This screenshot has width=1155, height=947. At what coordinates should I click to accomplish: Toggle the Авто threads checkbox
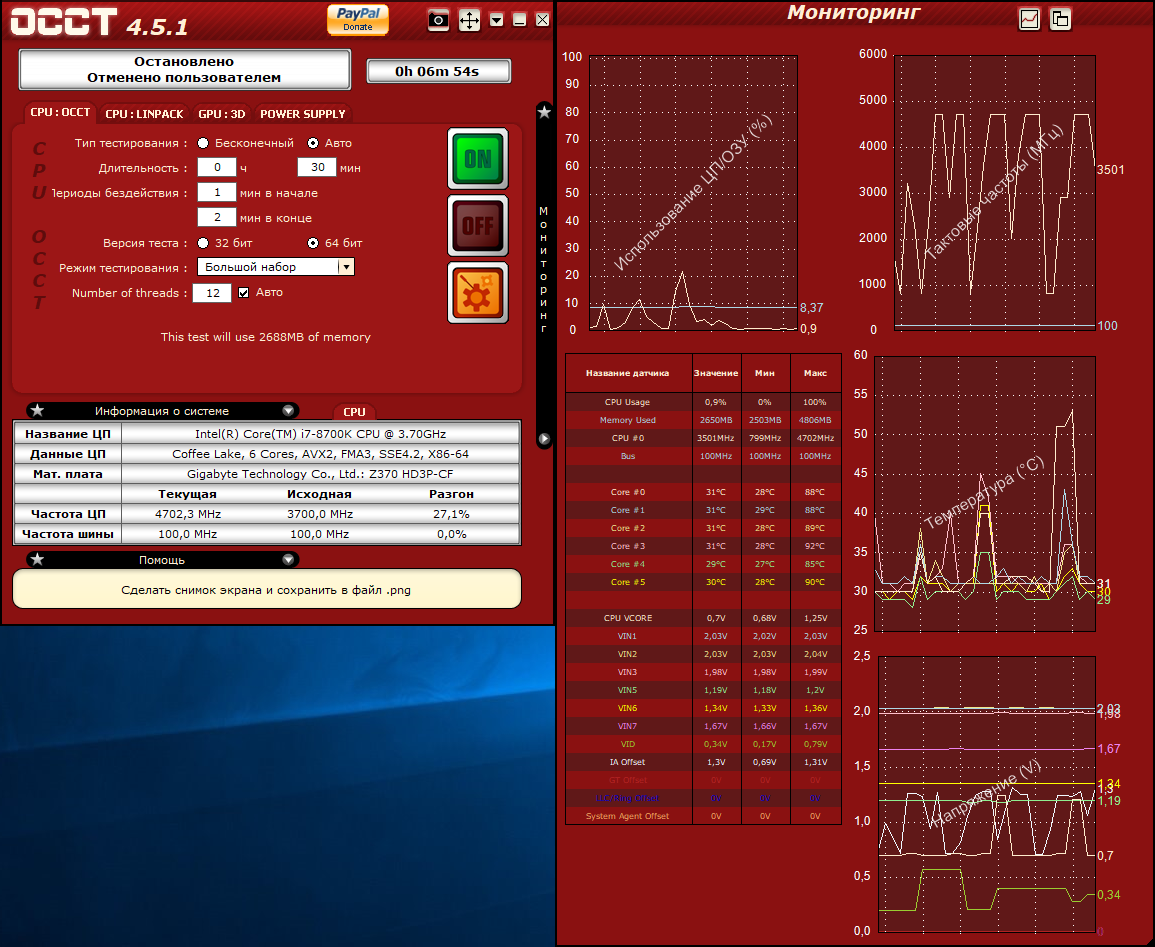pos(244,293)
